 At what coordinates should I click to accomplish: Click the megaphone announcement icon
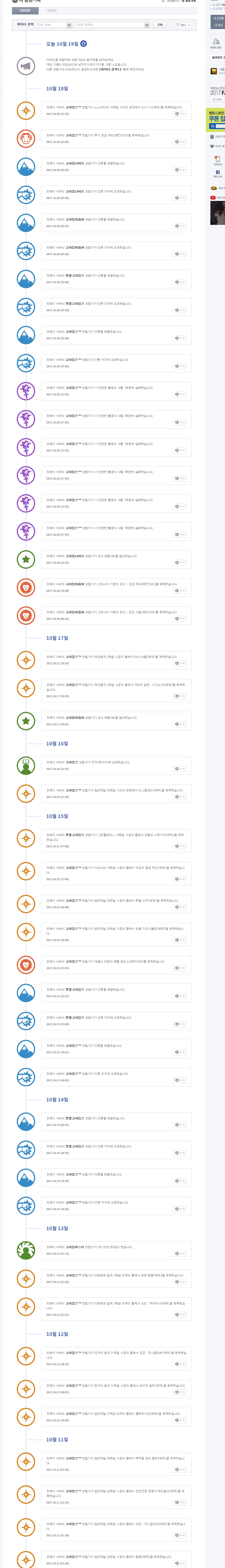(x=26, y=66)
